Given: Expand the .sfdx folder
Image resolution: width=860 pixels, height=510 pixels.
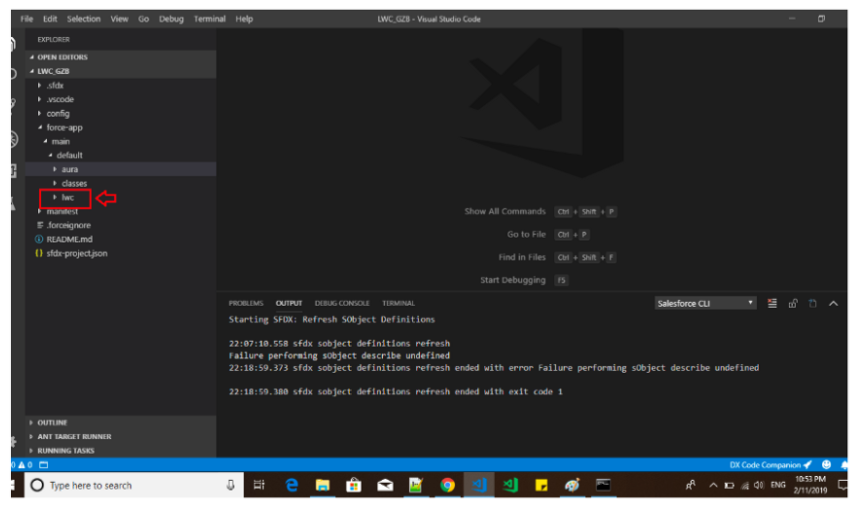Looking at the screenshot, I should [120, 86].
